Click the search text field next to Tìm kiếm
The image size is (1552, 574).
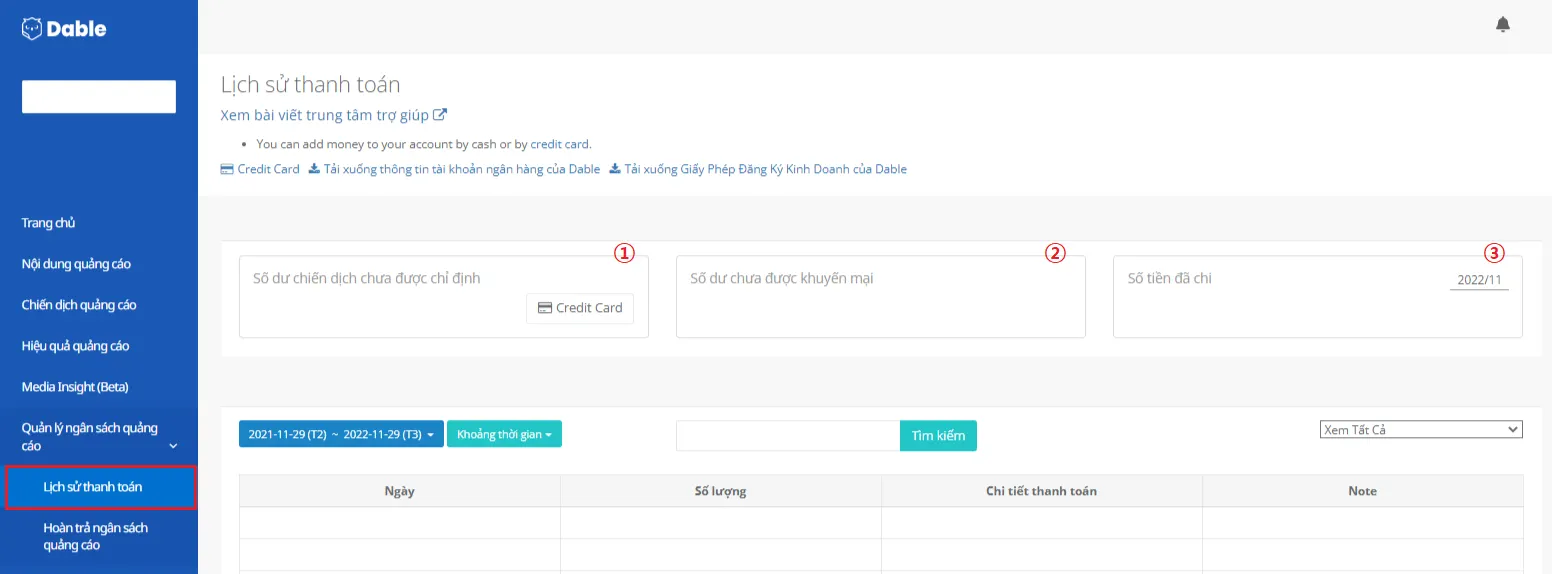[x=788, y=436]
